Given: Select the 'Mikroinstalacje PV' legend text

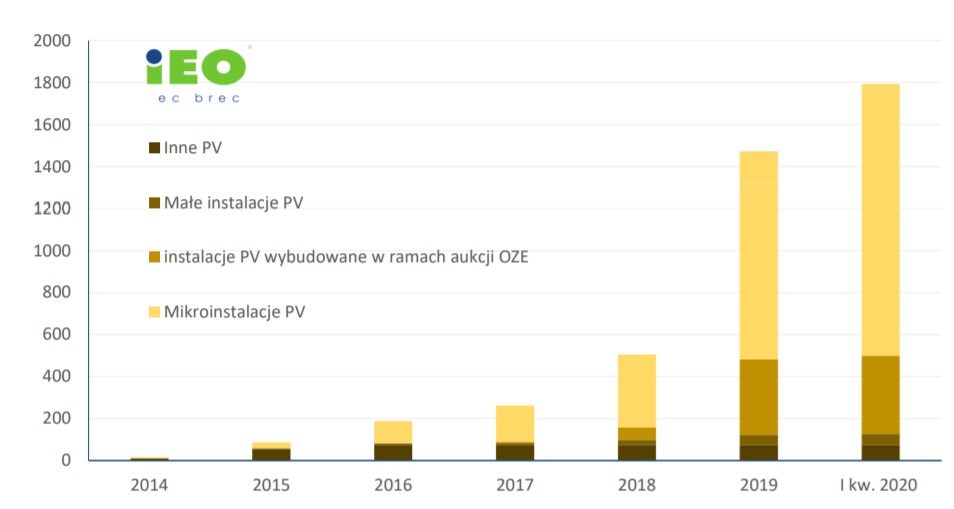Looking at the screenshot, I should [234, 312].
